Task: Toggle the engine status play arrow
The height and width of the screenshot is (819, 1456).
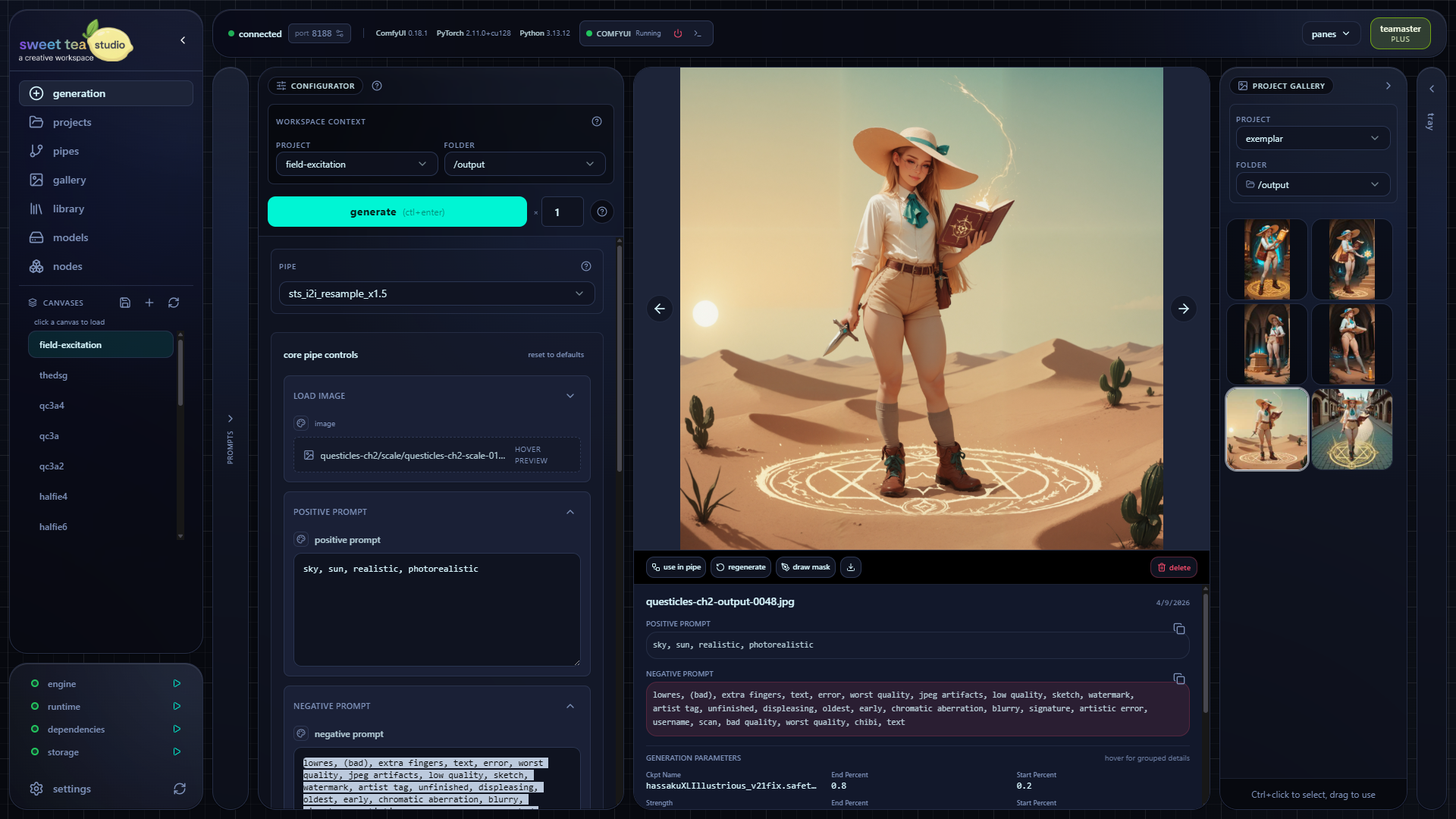Action: pos(177,683)
